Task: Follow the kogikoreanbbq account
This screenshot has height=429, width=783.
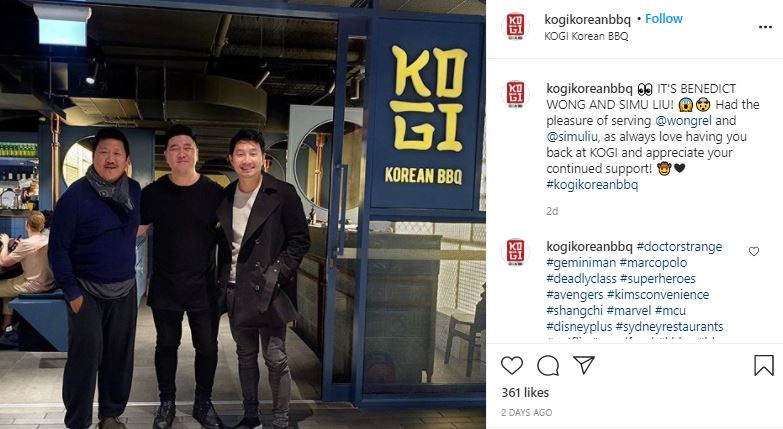Action: tap(664, 19)
